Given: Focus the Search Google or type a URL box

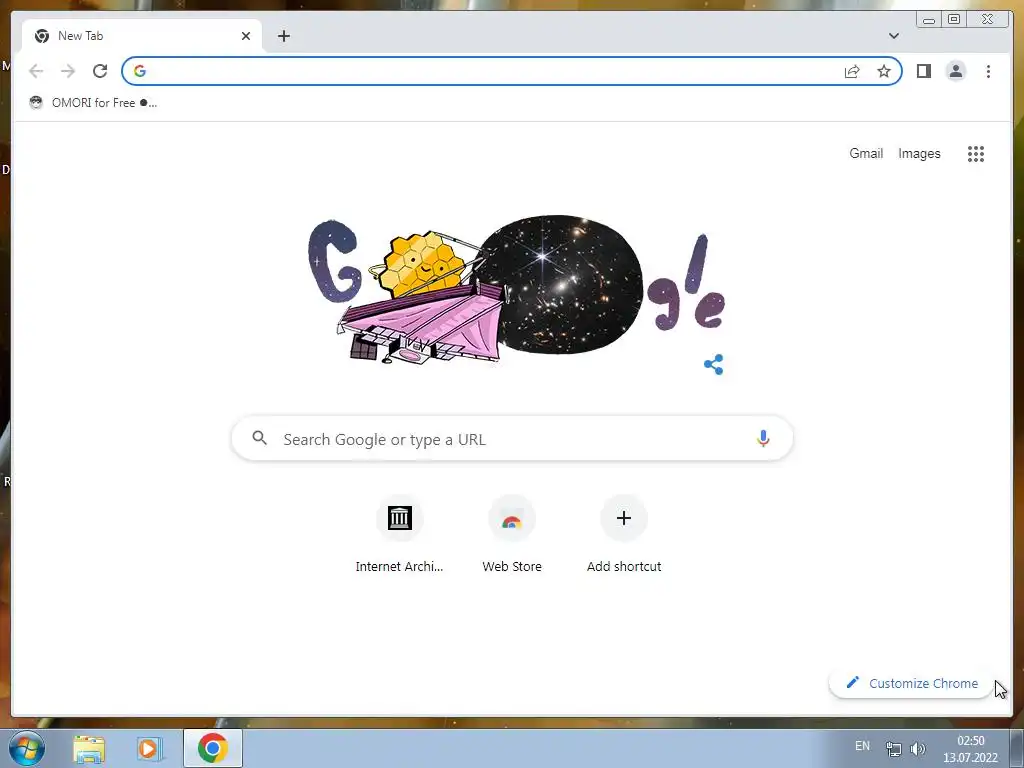Looking at the screenshot, I should pos(512,439).
